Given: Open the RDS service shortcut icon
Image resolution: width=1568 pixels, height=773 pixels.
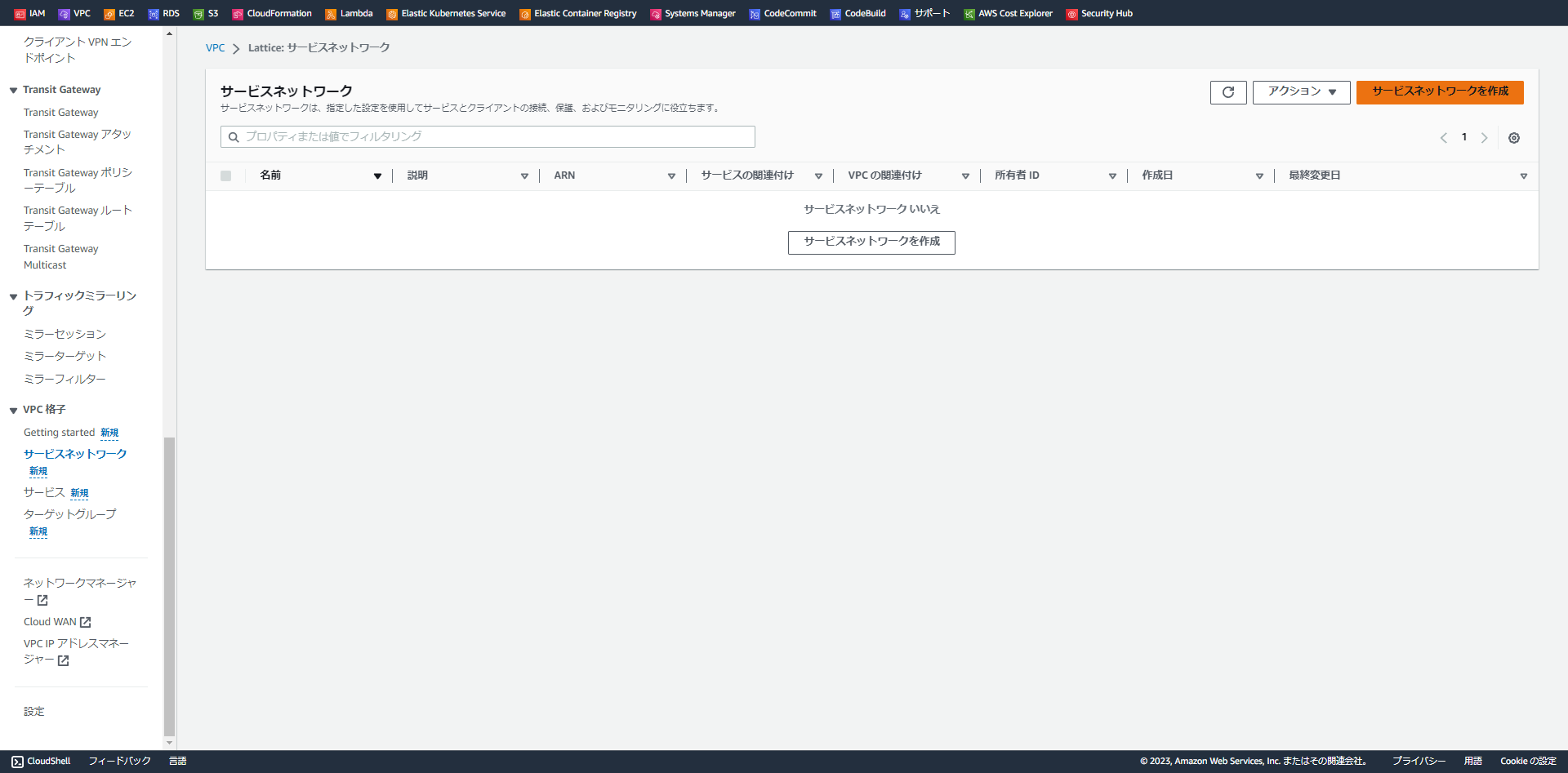Looking at the screenshot, I should [154, 14].
